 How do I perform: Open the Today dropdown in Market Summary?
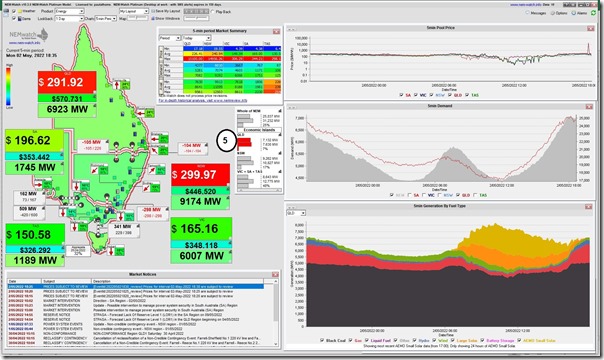(196, 38)
